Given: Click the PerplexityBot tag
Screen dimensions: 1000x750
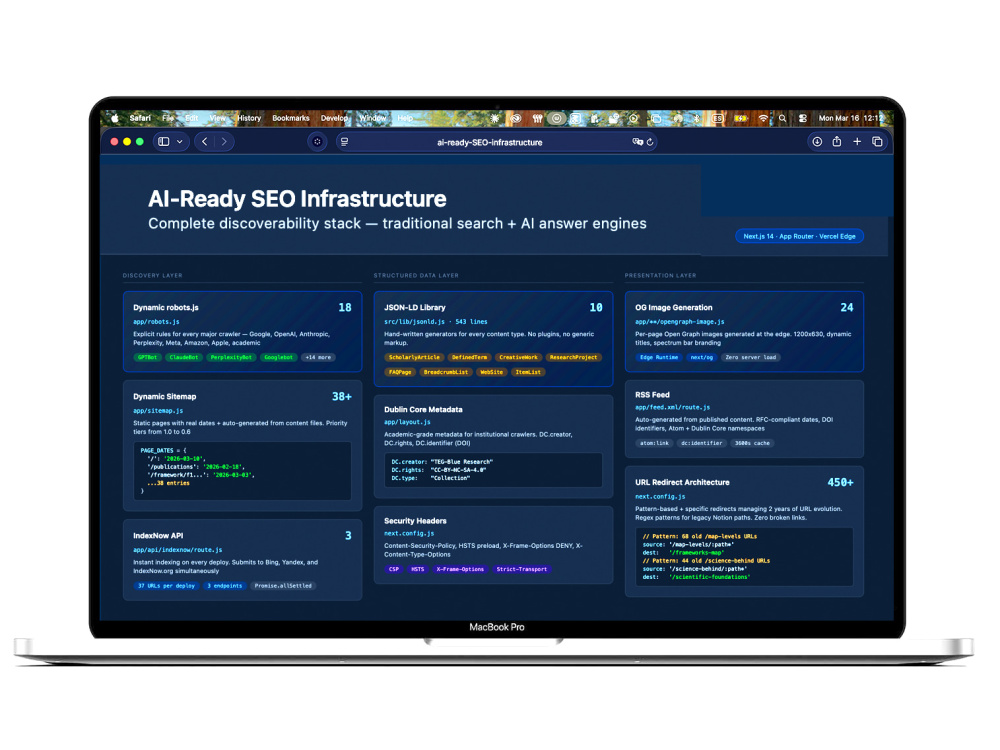Looking at the screenshot, I should 231,357.
